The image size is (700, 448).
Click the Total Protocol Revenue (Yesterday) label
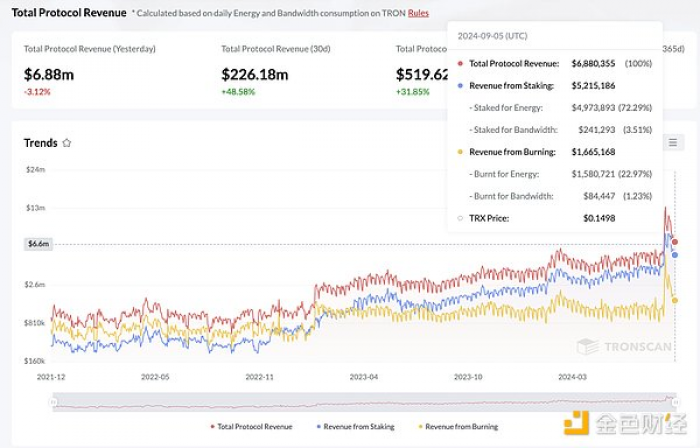(90, 49)
